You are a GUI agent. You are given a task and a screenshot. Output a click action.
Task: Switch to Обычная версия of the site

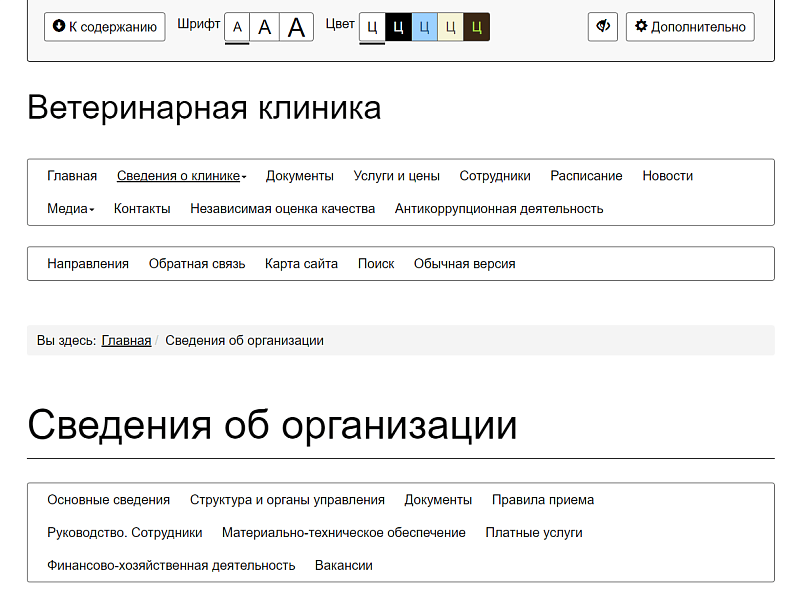tap(462, 263)
